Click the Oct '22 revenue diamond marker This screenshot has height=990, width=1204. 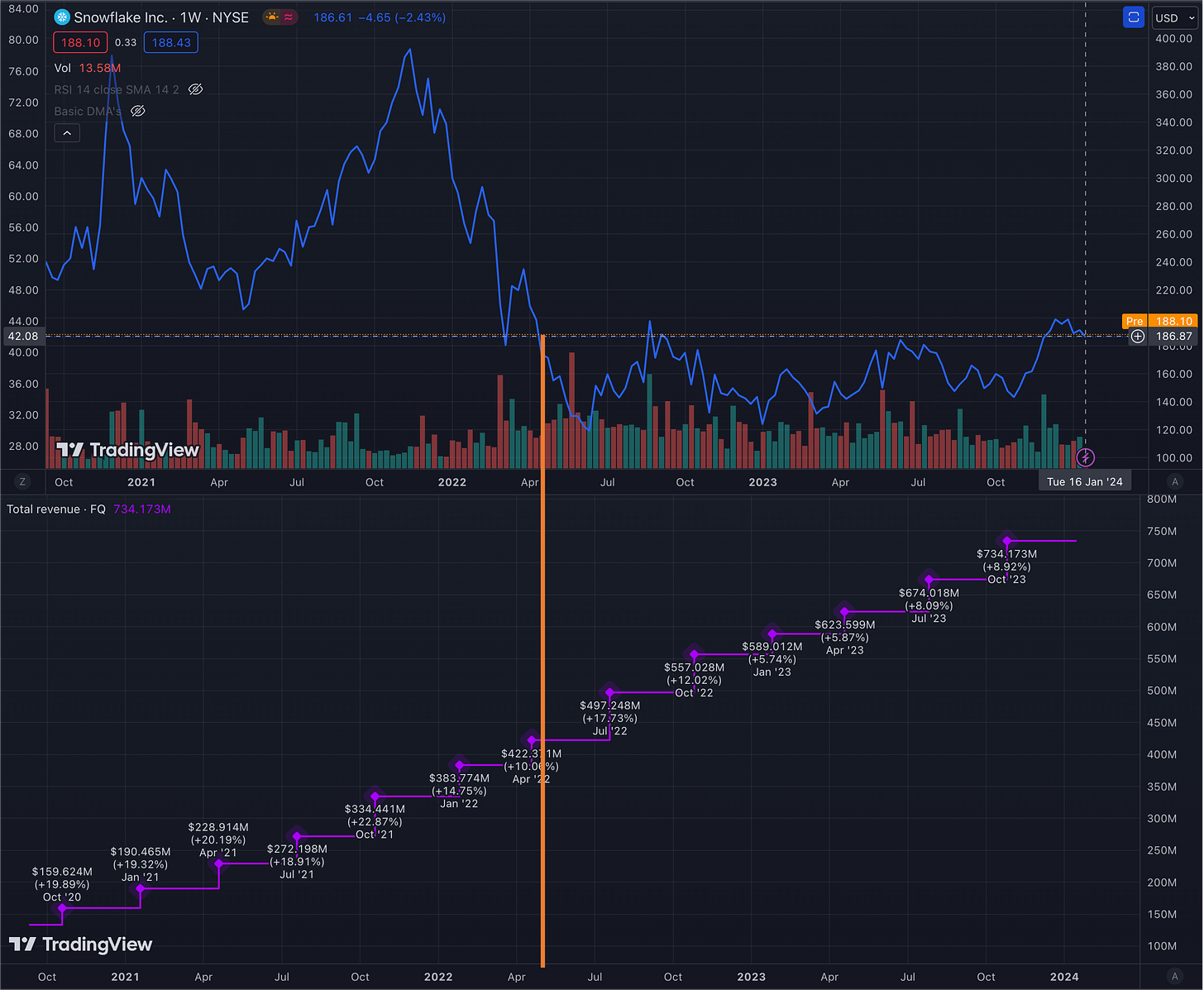point(695,655)
